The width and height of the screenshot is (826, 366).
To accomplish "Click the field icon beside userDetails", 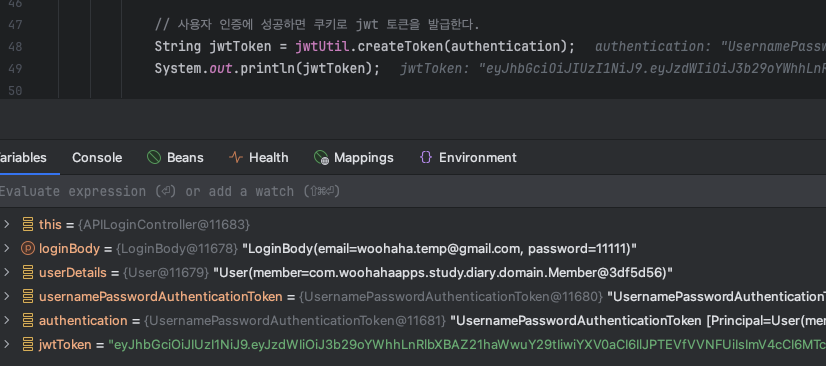I will coord(28,272).
